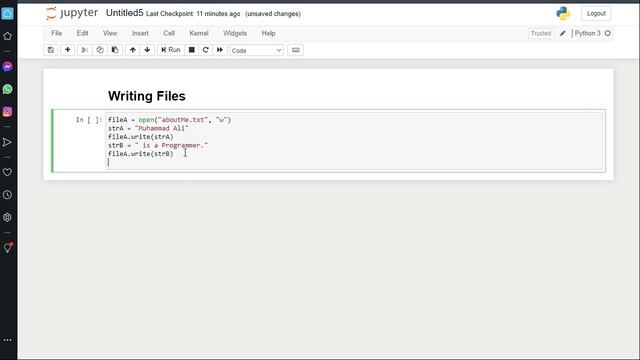This screenshot has width=640, height=360.
Task: Restart the kernel with the circular arrow
Action: pyautogui.click(x=206, y=50)
